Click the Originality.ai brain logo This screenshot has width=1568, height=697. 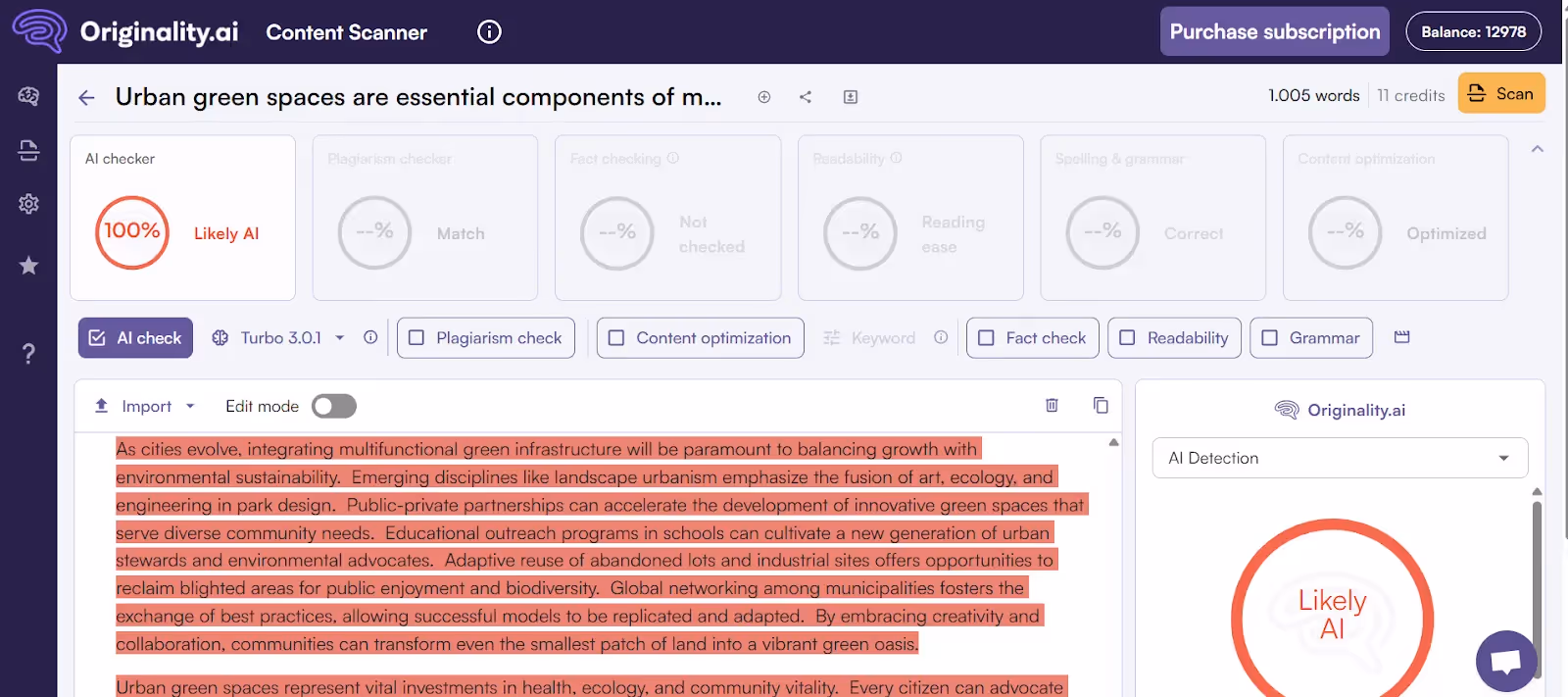point(39,31)
